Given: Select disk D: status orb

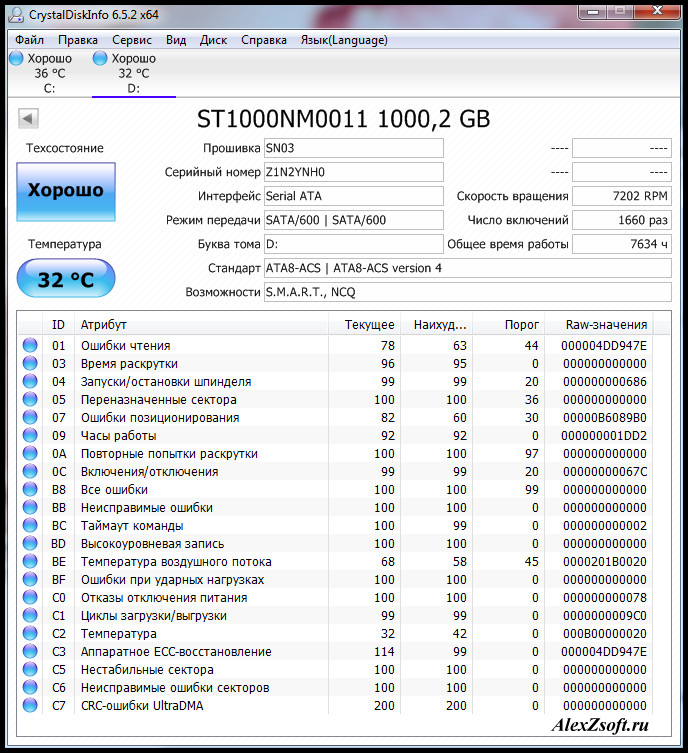Looking at the screenshot, I should pos(100,58).
